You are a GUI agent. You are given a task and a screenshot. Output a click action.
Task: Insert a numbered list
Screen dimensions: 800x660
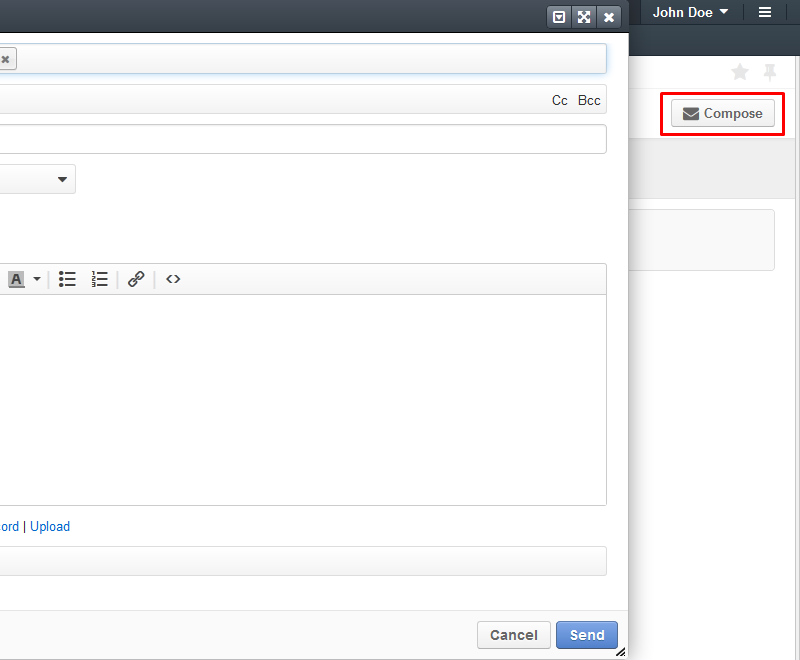pos(99,279)
